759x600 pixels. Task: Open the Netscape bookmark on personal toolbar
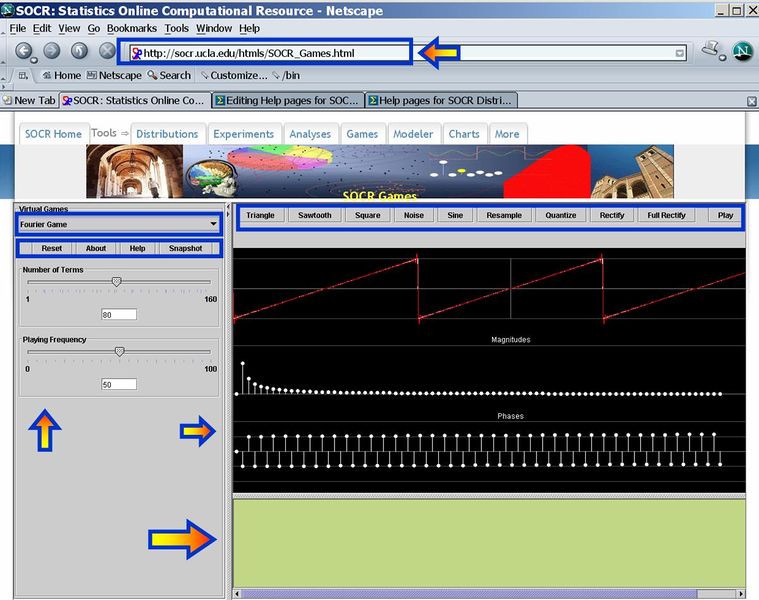[114, 75]
